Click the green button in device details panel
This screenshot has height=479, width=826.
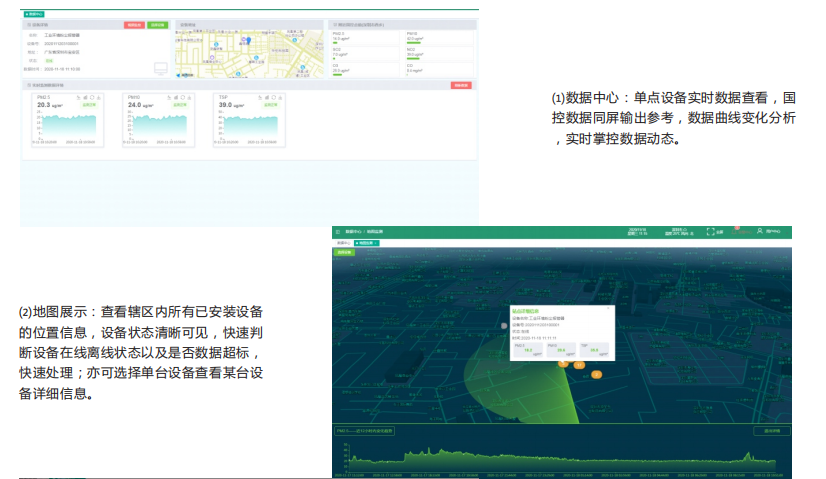[157, 23]
